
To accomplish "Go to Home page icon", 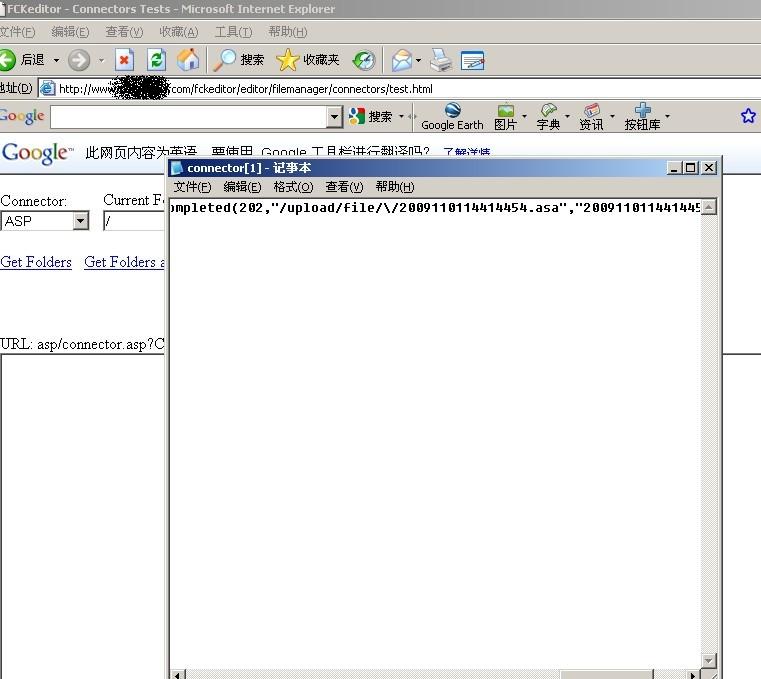I will (x=188, y=60).
